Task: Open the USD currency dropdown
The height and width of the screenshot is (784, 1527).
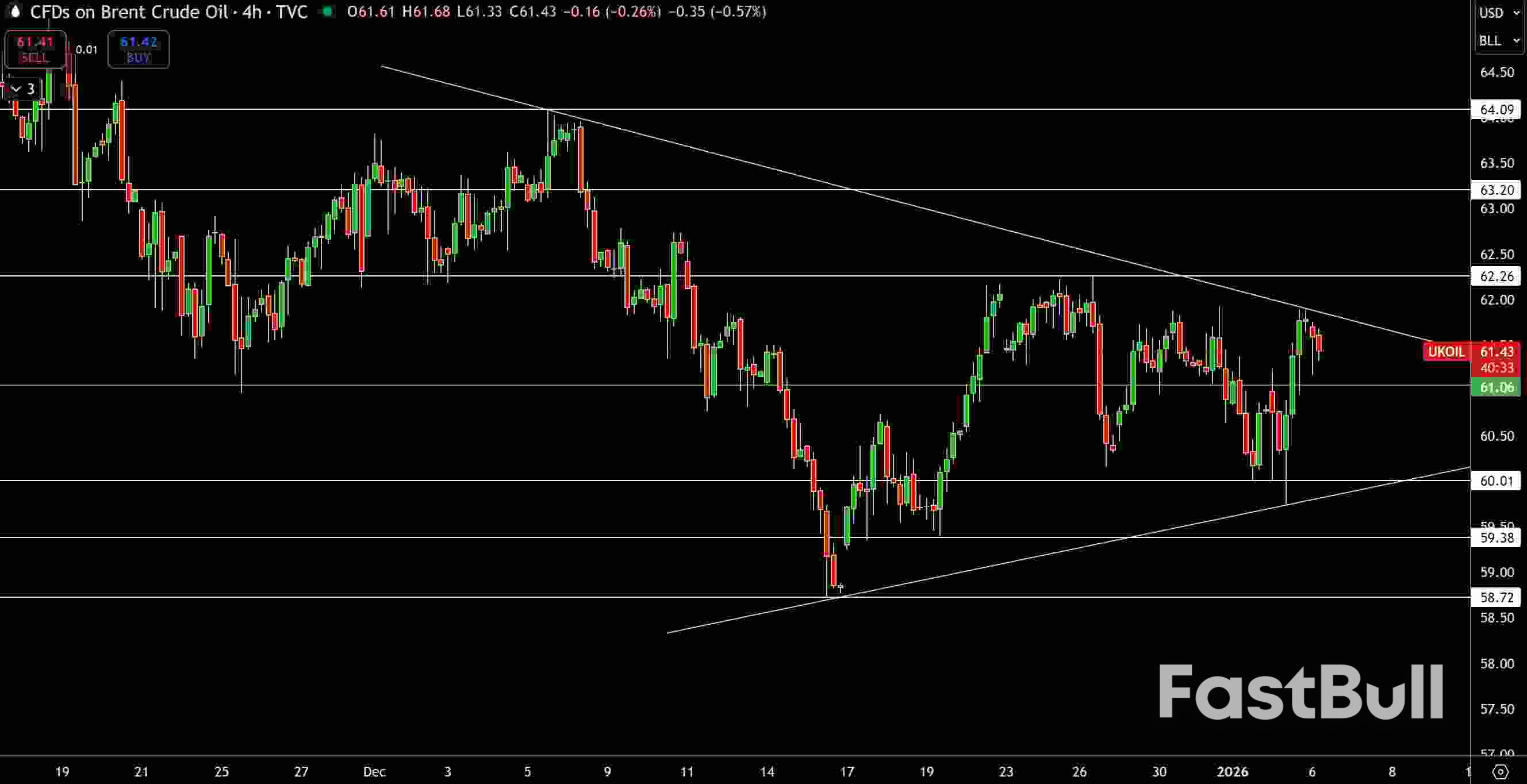Action: (x=1498, y=13)
